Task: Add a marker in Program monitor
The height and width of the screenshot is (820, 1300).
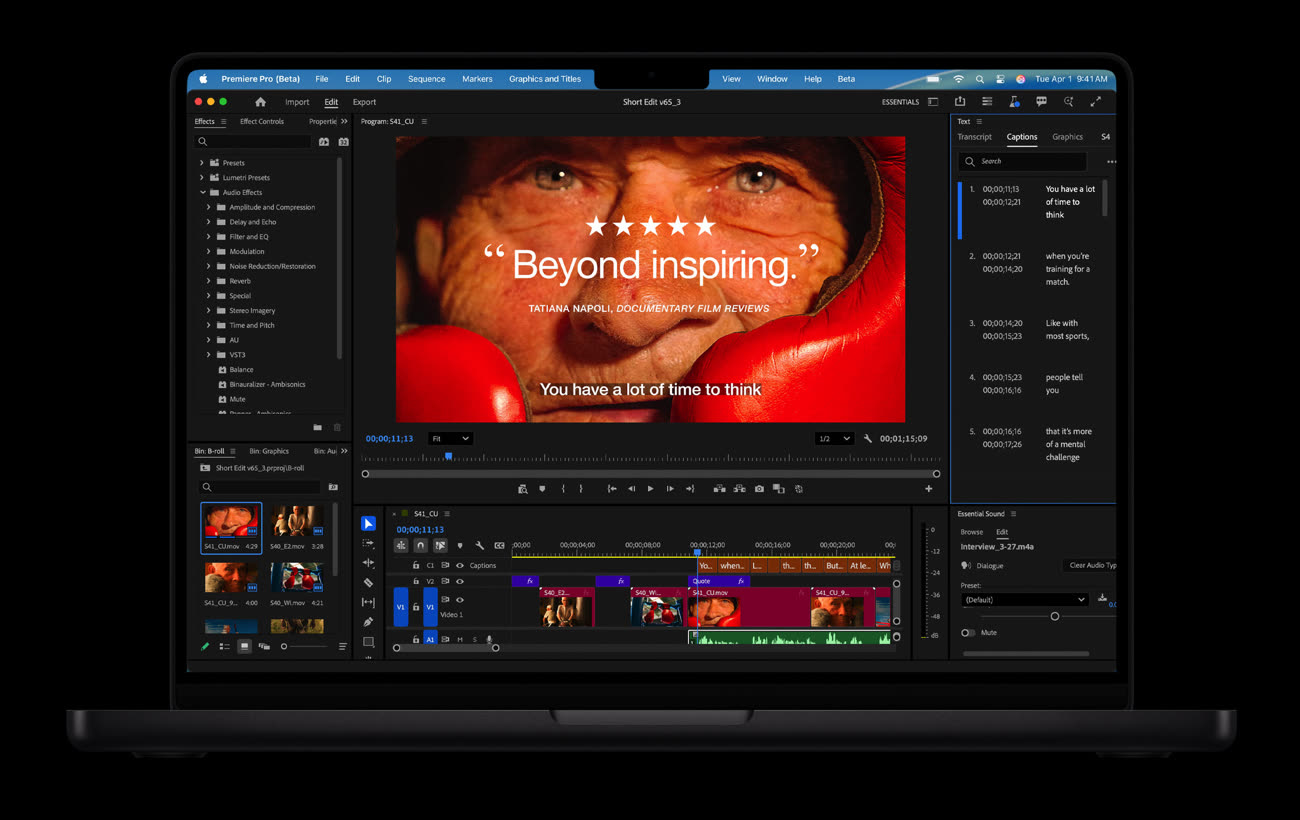Action: (542, 489)
